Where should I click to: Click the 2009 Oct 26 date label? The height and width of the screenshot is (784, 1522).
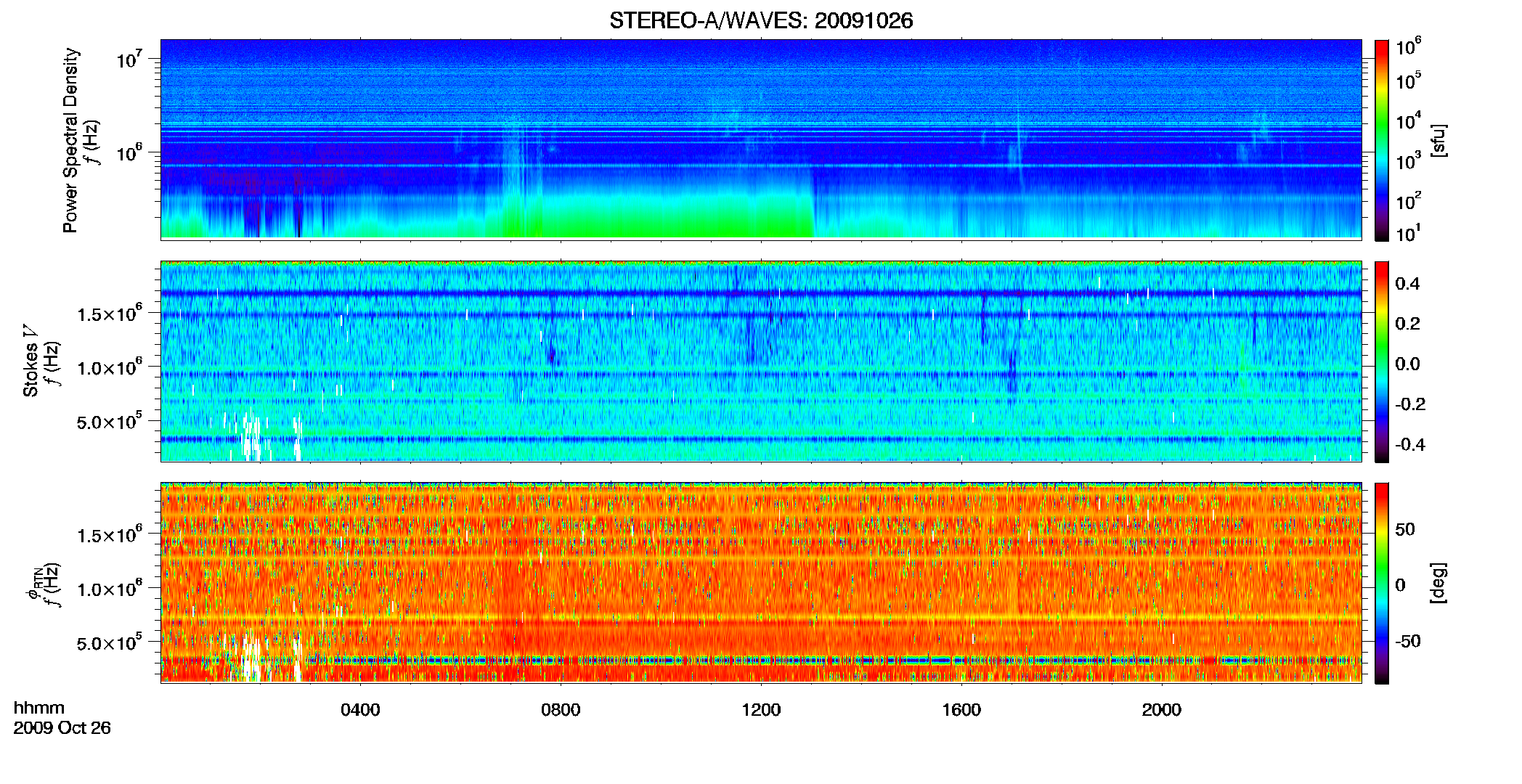pos(62,727)
